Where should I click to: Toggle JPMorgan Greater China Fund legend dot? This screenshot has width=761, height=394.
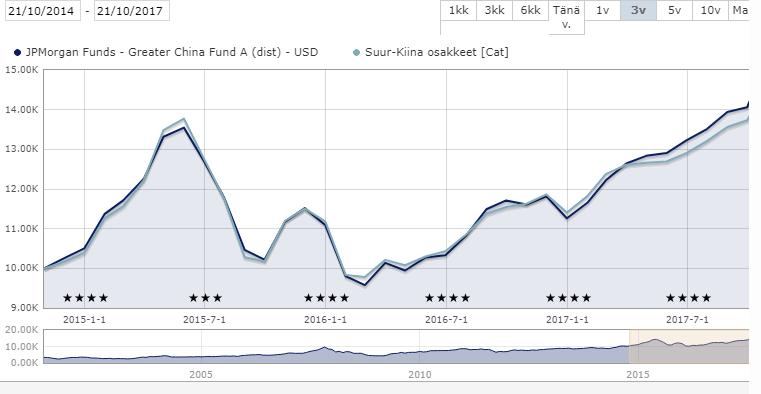(18, 52)
